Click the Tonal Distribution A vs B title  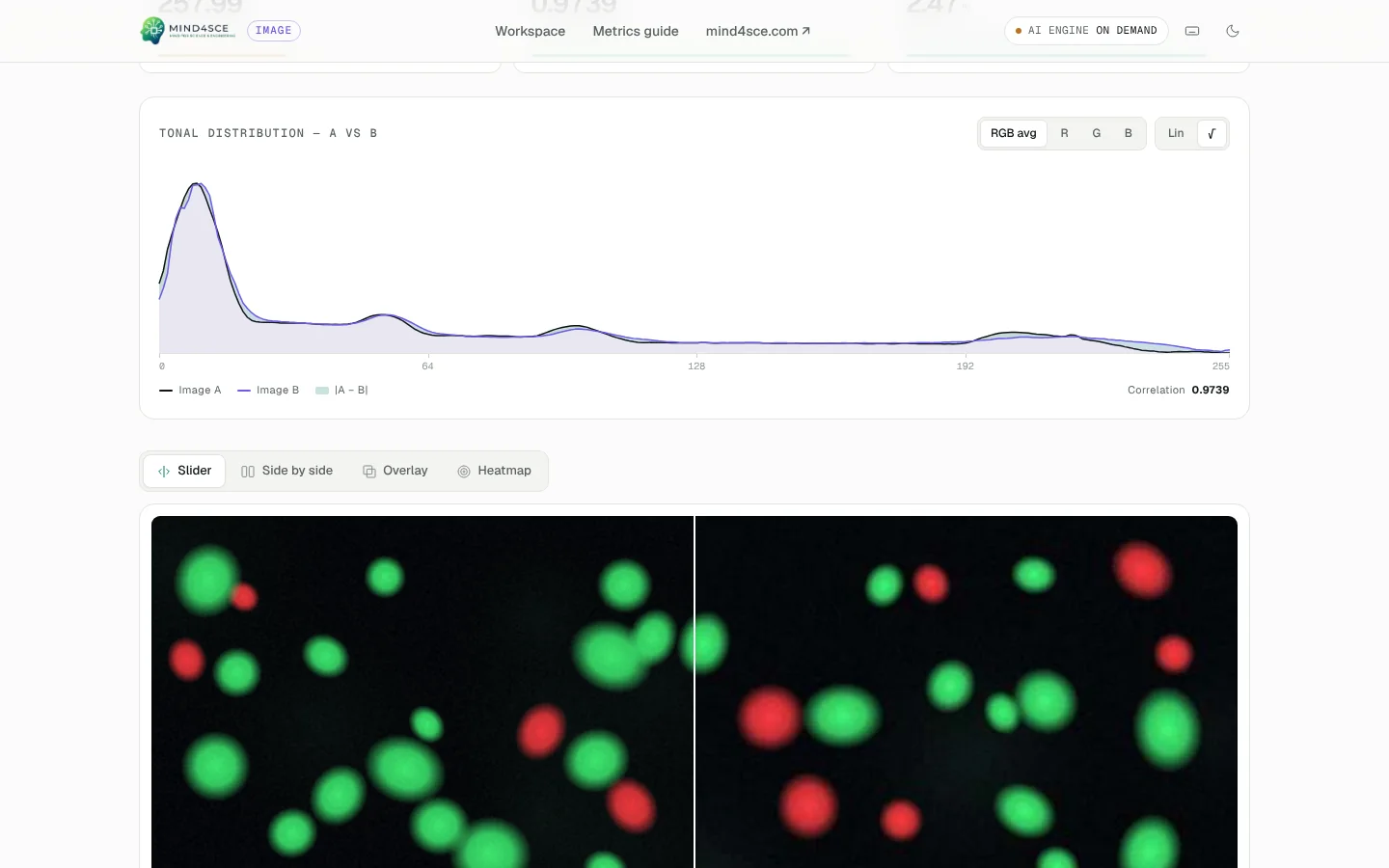click(x=268, y=133)
